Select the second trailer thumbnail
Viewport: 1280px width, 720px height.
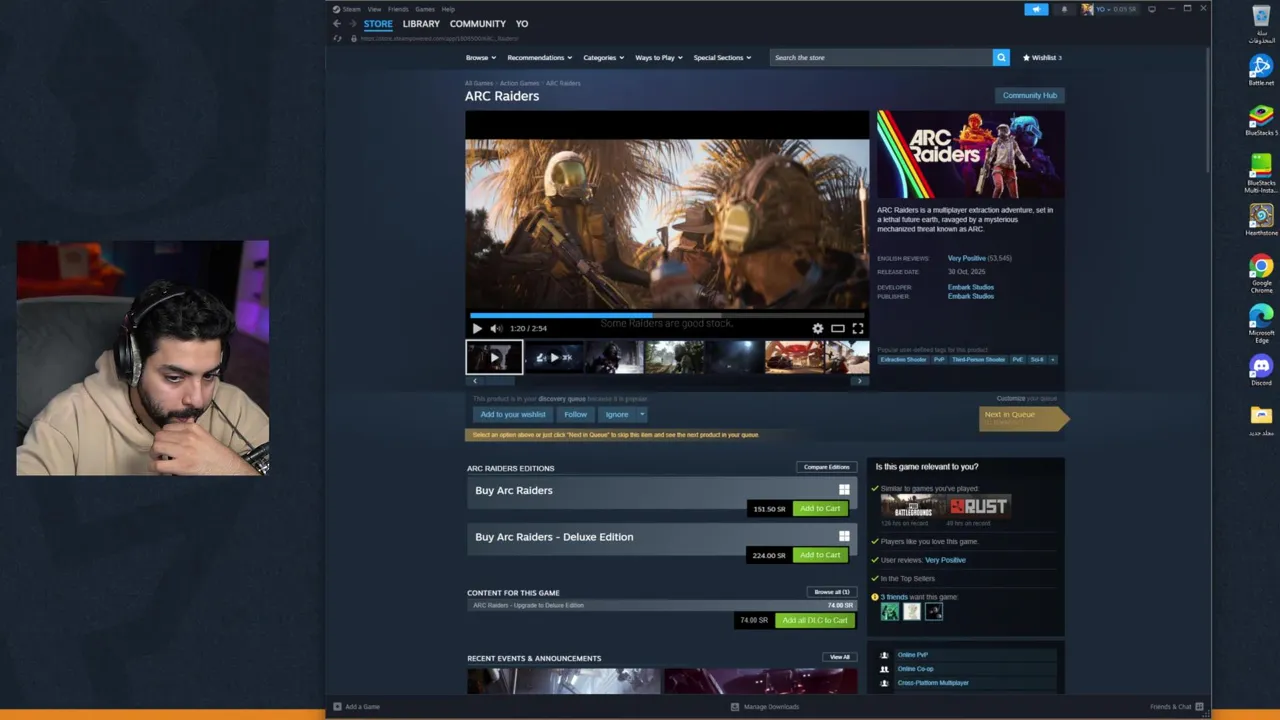(x=554, y=357)
